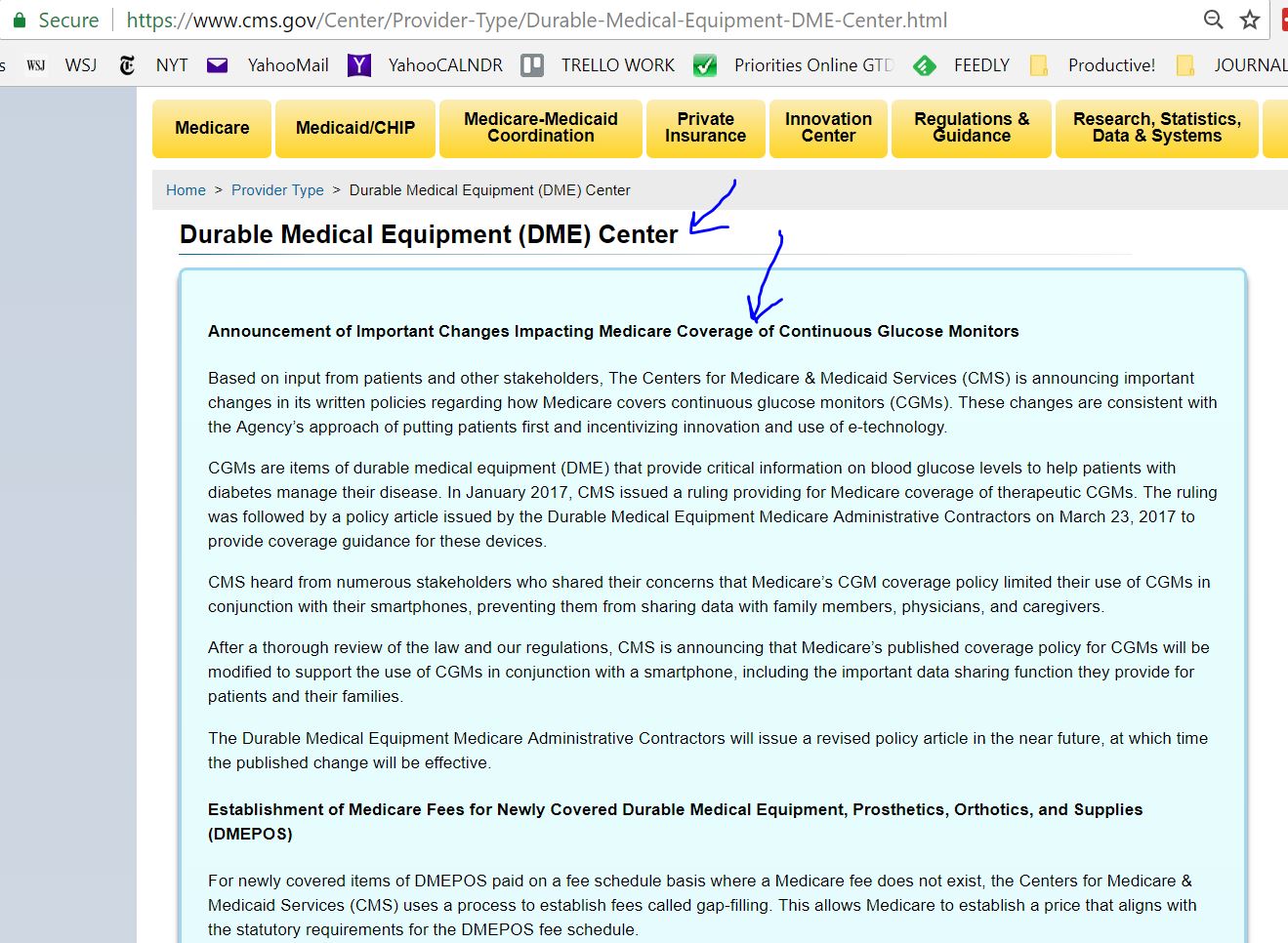Open the YahooCALNDR bookmark with purple Y icon

(358, 64)
